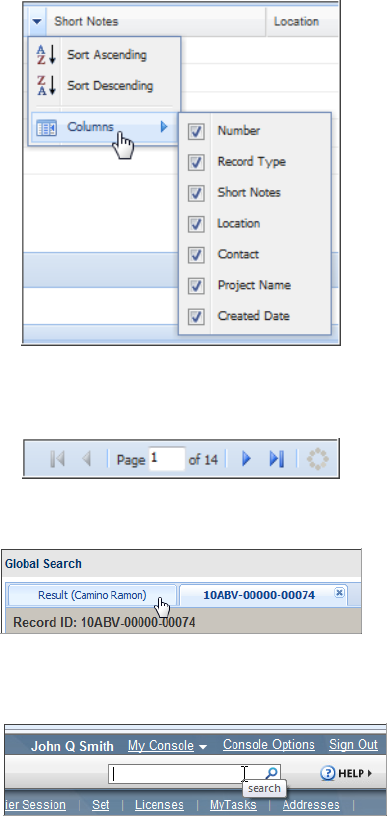This screenshot has height=816, width=387.
Task: Click the Z-A sort descending icon
Action: tap(46, 86)
